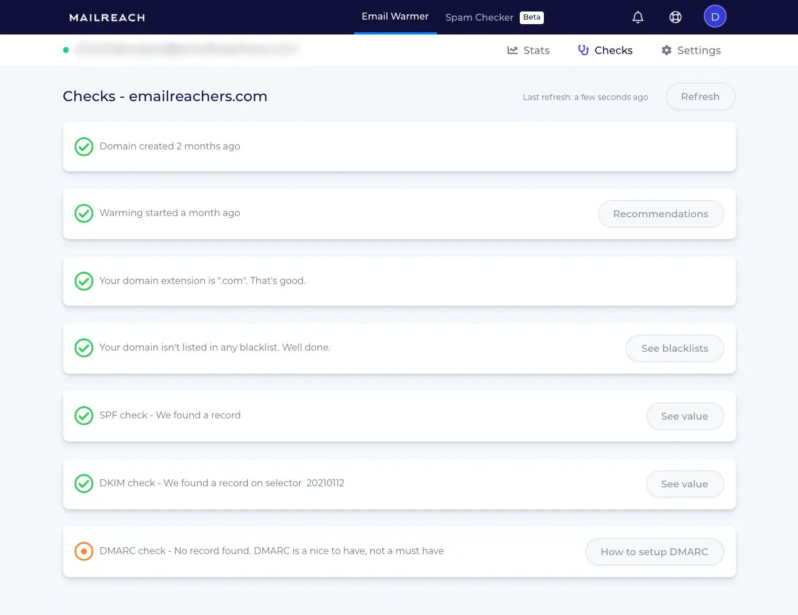
Task: Click See value for SPF check
Action: point(685,416)
